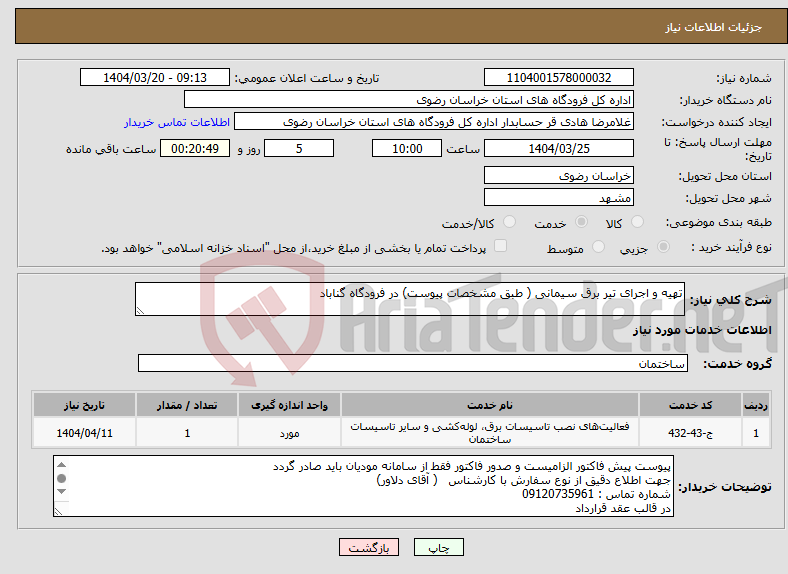Click the ردیف column header

tap(756, 405)
